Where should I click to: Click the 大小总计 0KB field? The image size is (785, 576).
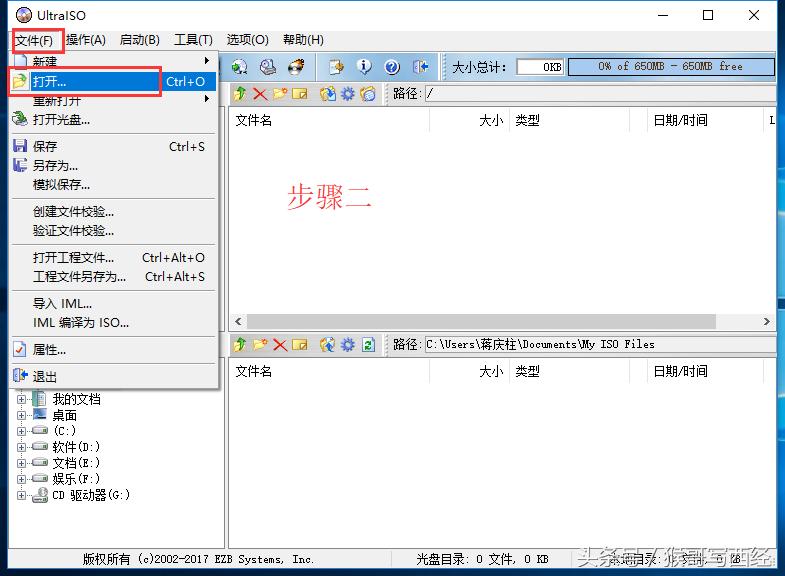pos(540,67)
